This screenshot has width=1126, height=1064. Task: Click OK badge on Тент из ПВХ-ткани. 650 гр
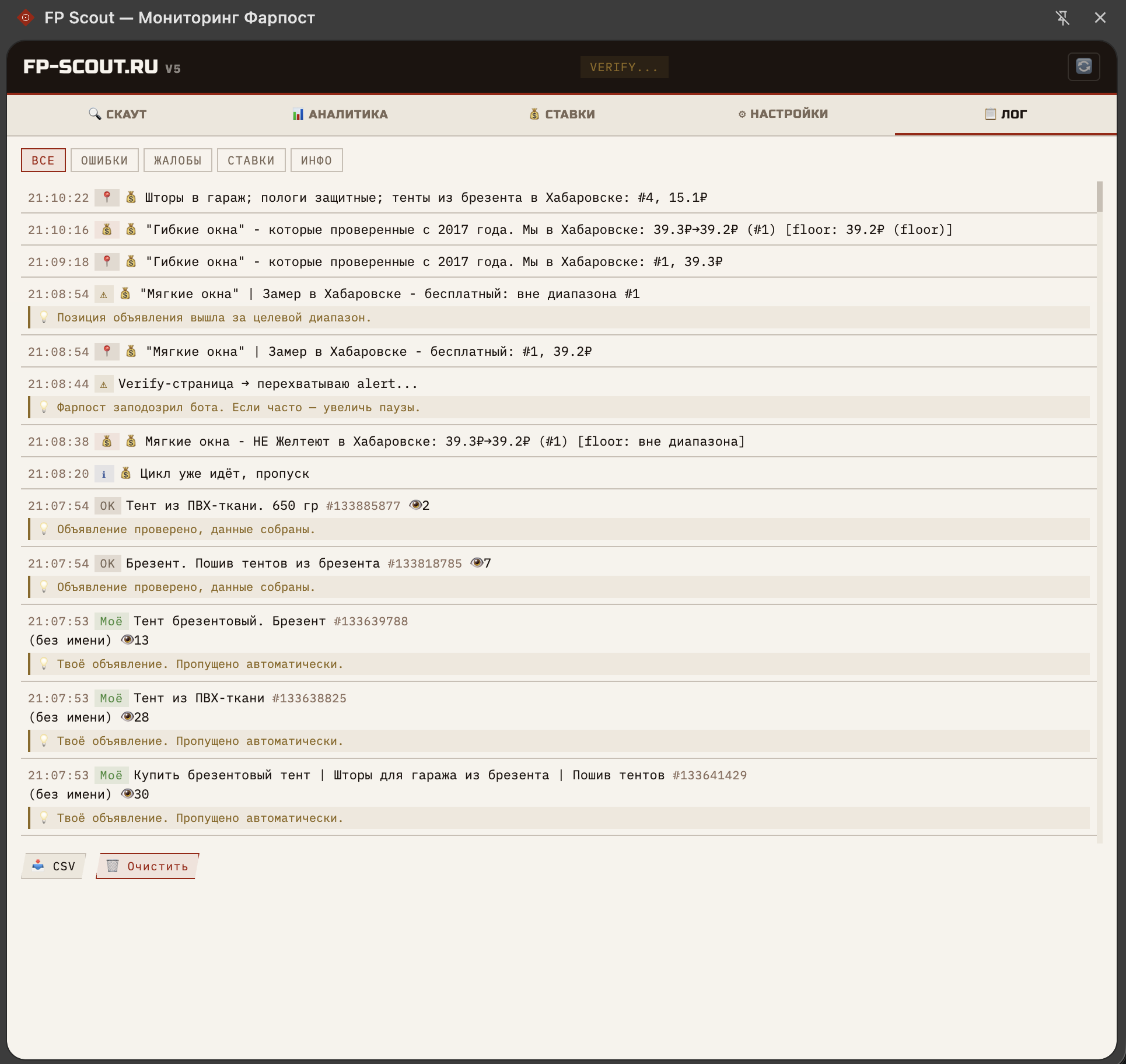(107, 506)
